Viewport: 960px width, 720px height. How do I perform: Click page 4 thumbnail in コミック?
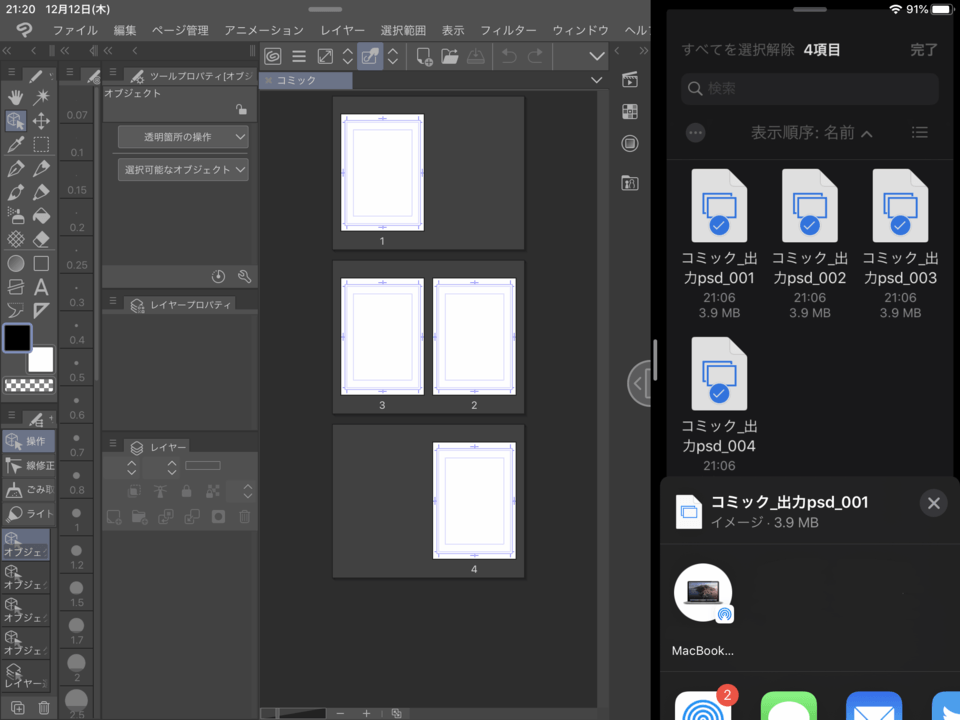pos(474,500)
